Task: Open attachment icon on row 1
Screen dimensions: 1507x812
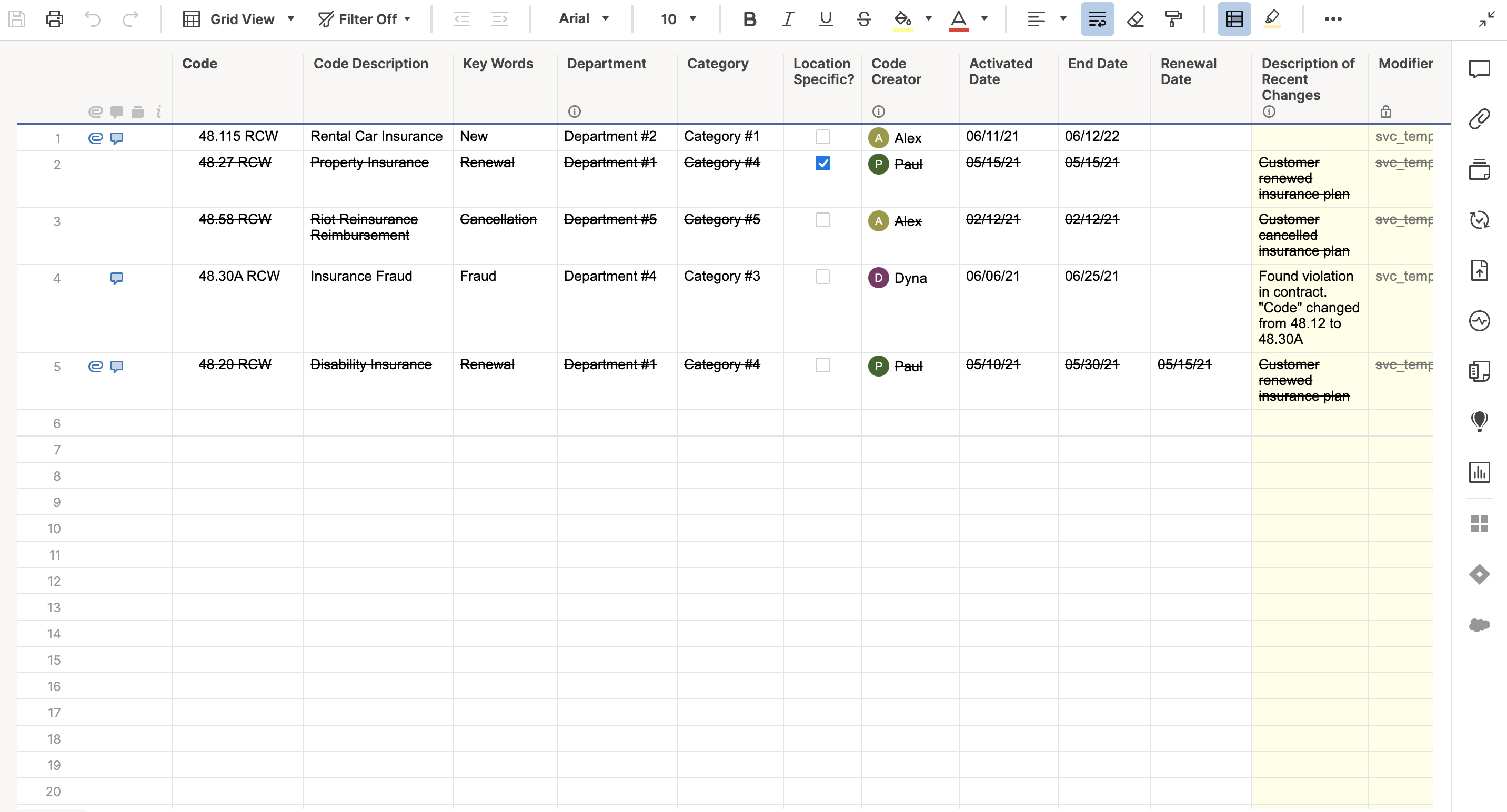Action: click(95, 138)
